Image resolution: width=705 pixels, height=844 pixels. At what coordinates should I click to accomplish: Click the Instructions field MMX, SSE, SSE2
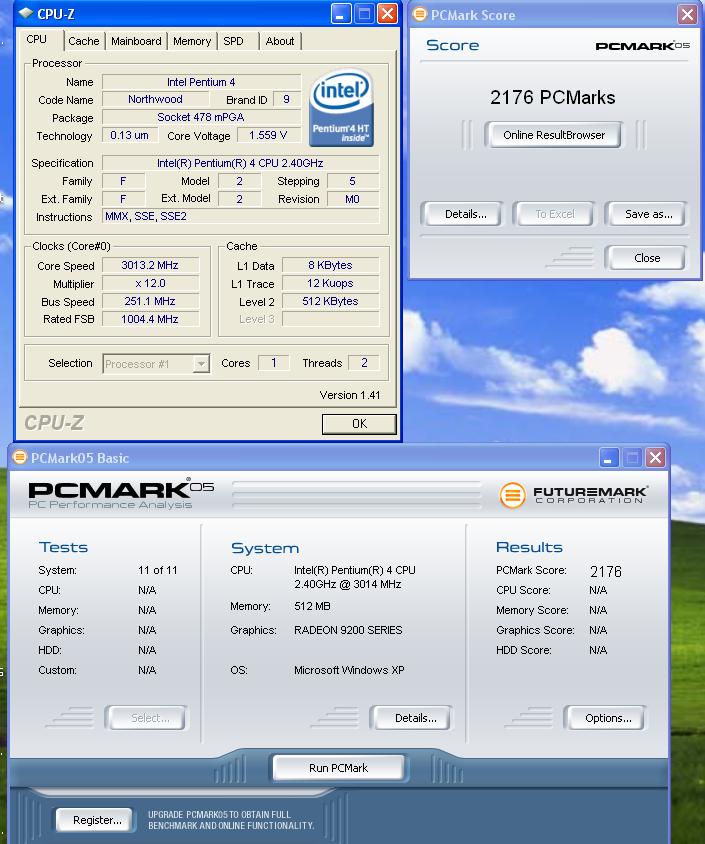coord(240,216)
